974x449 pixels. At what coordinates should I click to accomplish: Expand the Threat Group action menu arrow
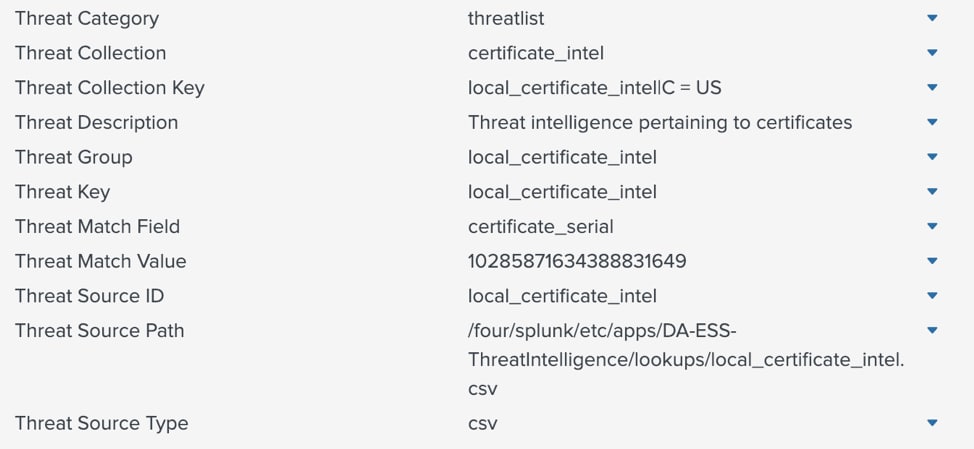932,157
